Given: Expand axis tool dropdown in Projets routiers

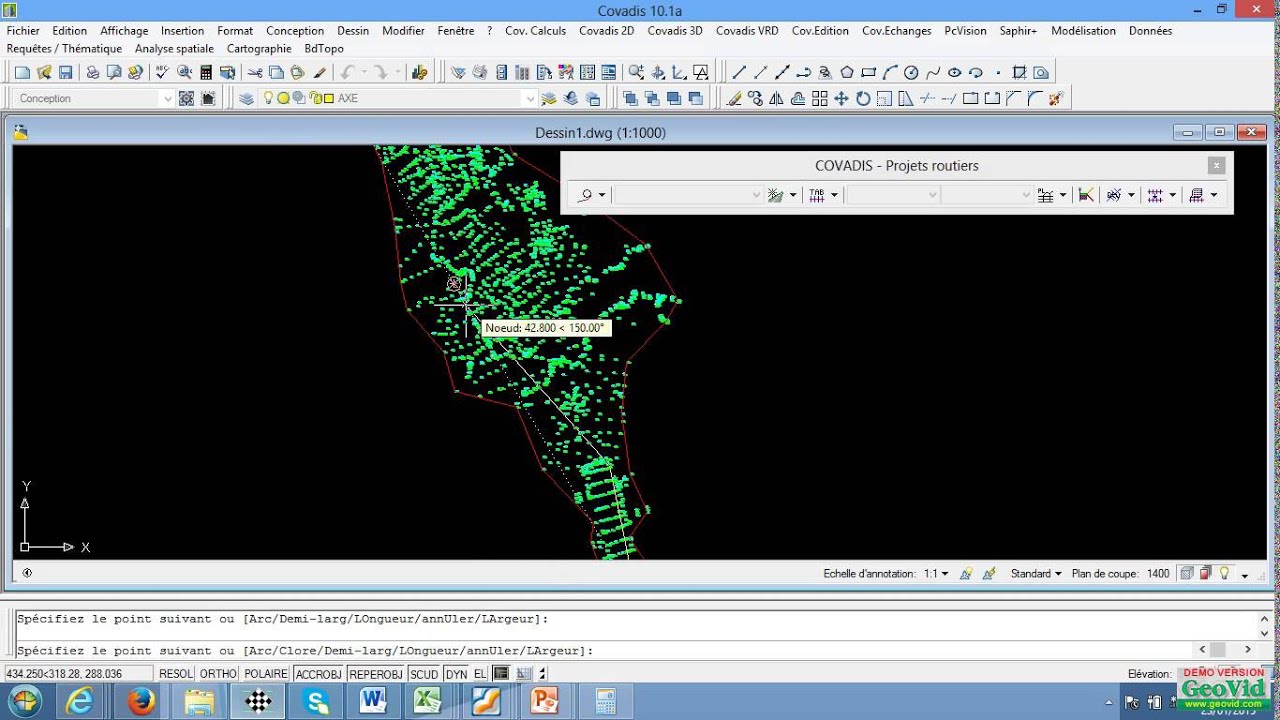Looking at the screenshot, I should point(602,195).
